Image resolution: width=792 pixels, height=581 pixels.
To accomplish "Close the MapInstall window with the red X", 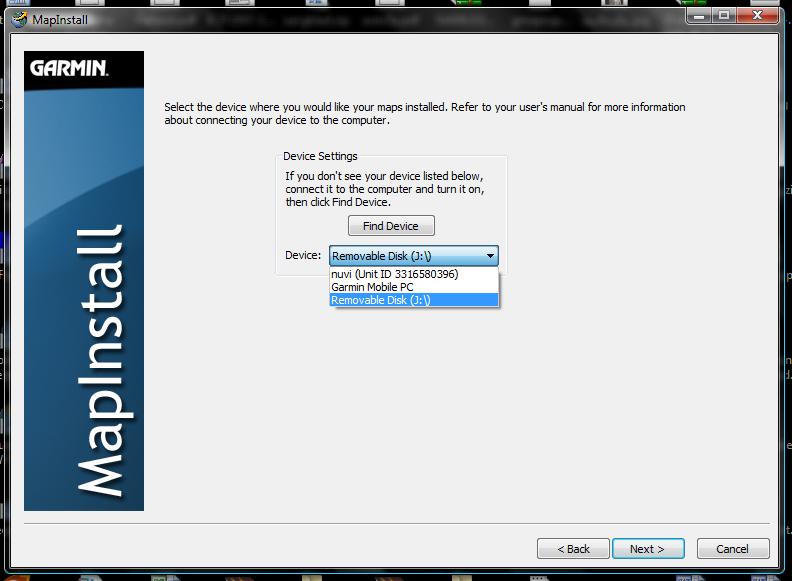I will pyautogui.click(x=757, y=15).
